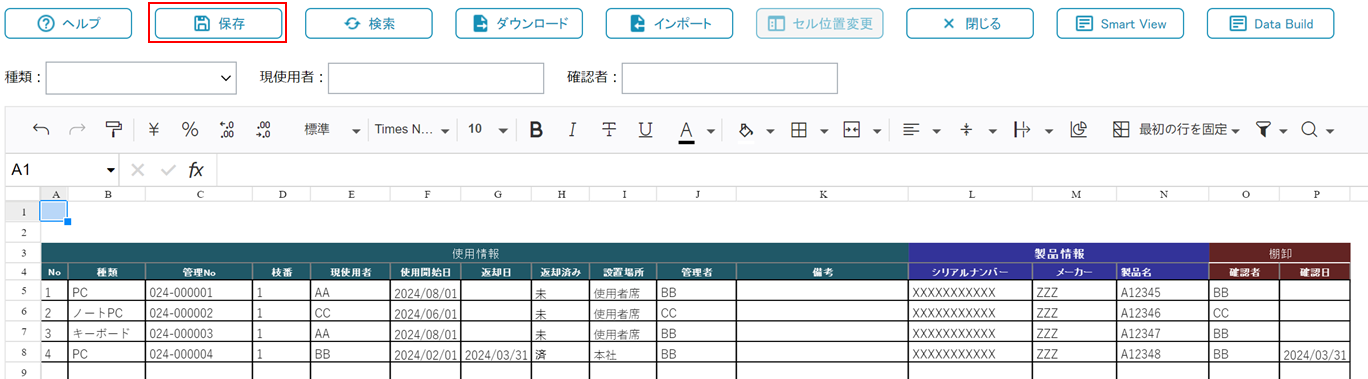
Task: Click the ダウンロード button
Action: pyautogui.click(x=519, y=23)
